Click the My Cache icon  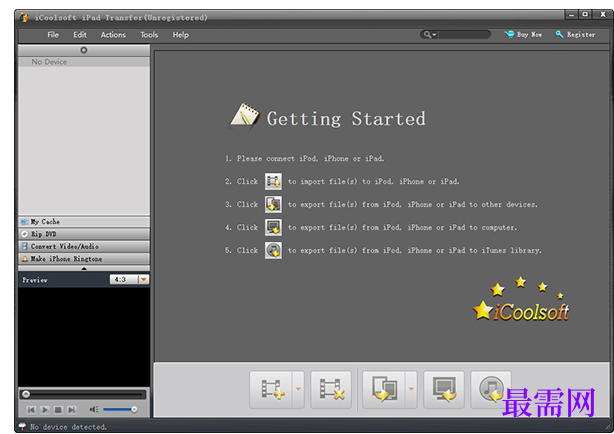point(25,222)
